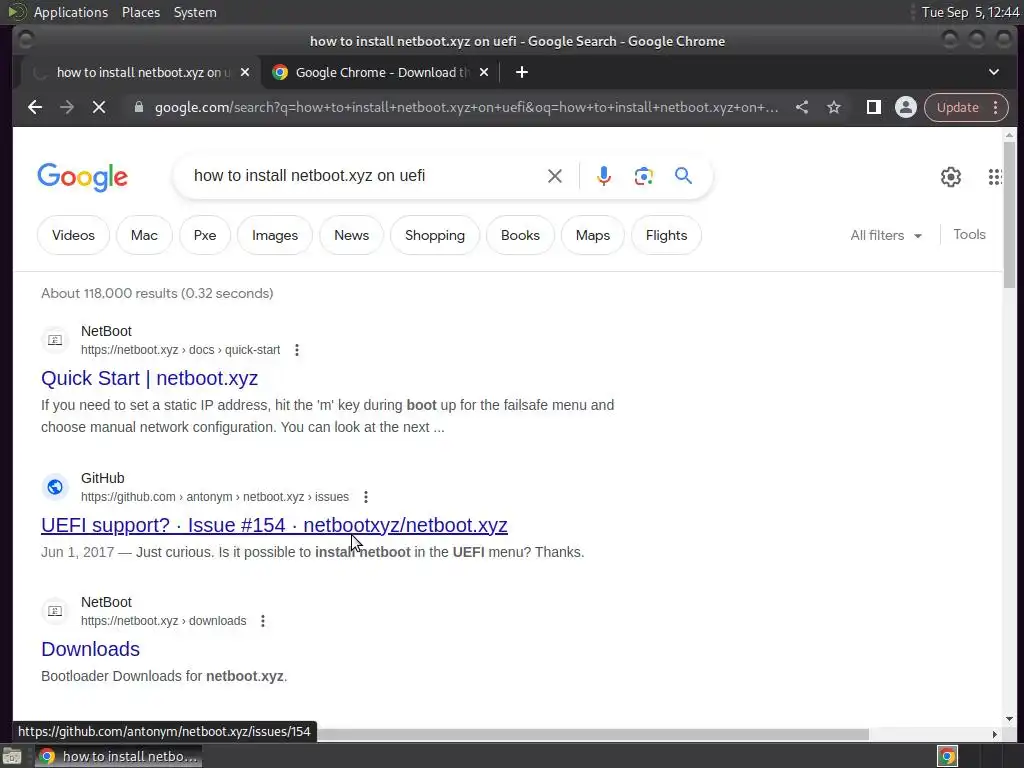Stop loading the current page
Viewport: 1024px width, 768px height.
point(99,107)
